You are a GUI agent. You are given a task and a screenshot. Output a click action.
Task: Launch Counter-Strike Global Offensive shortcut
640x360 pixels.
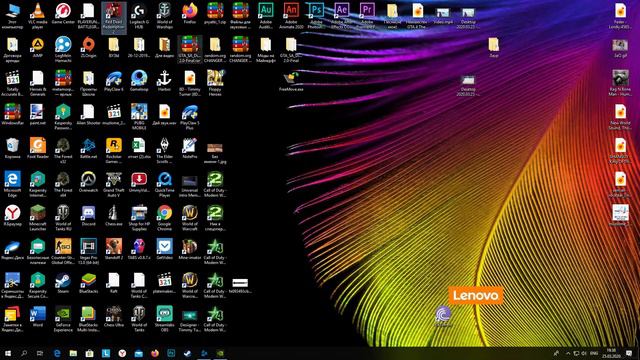[63, 252]
